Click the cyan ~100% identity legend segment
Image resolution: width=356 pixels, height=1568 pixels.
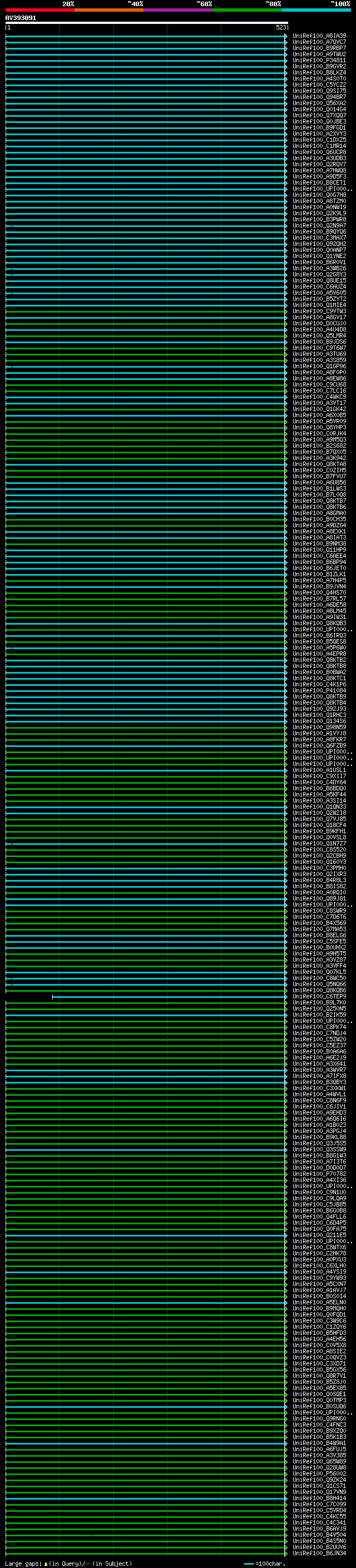coord(316,10)
